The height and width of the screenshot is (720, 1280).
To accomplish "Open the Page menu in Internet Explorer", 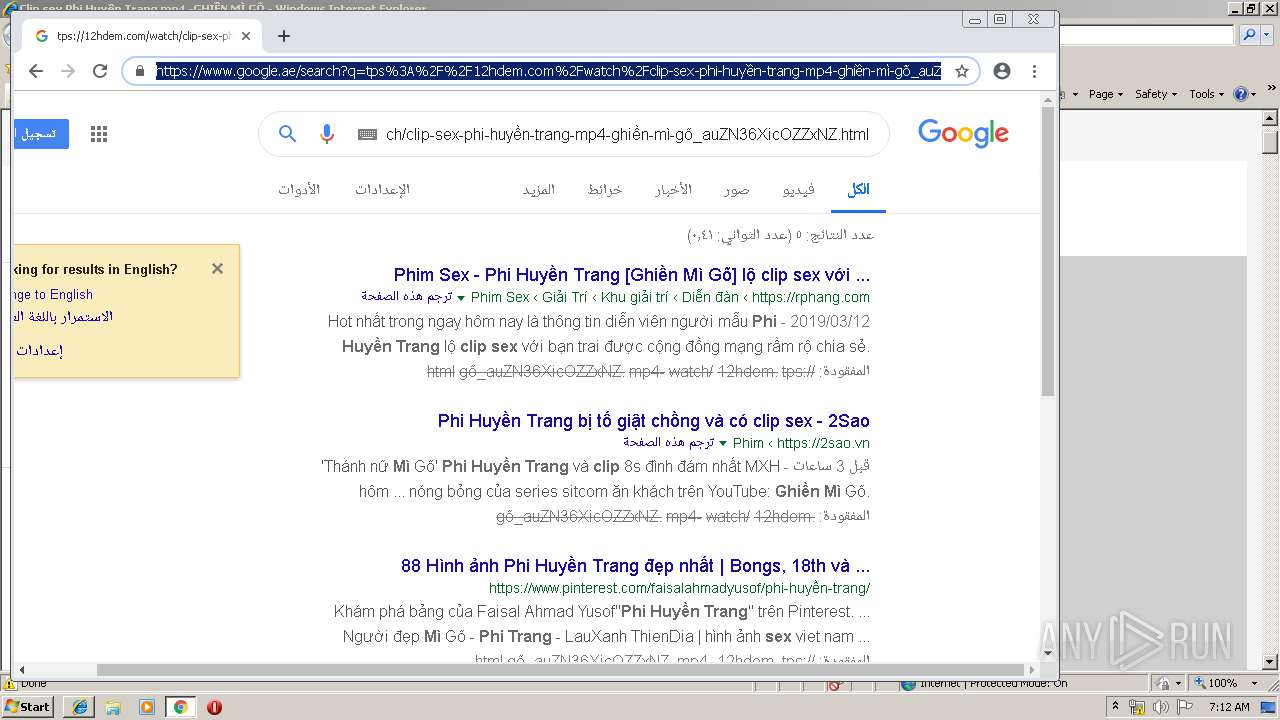I will (x=1105, y=94).
